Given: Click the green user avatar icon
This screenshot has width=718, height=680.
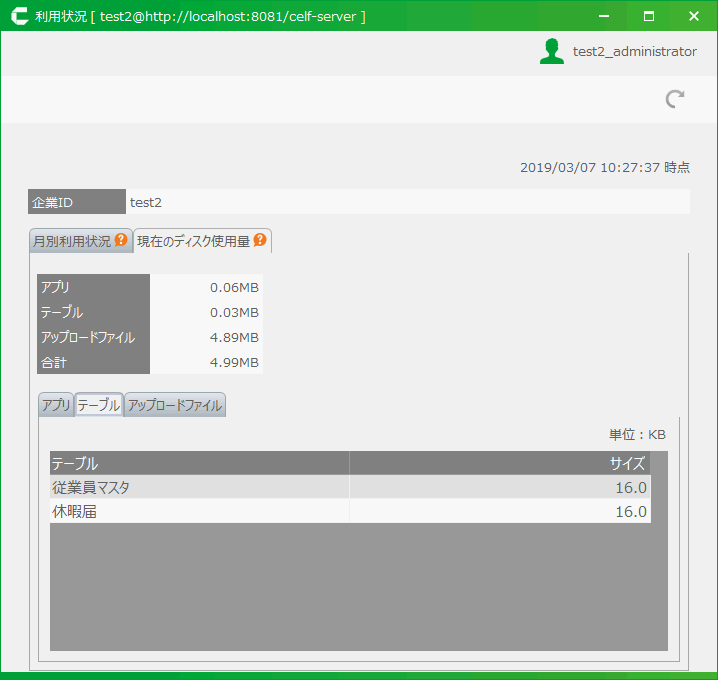Looking at the screenshot, I should tap(551, 52).
